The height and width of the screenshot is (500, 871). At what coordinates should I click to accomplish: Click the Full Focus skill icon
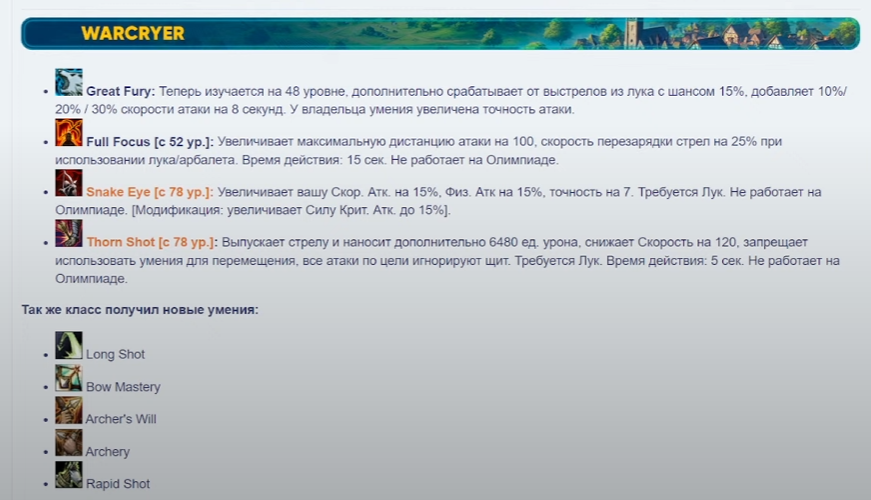point(68,133)
